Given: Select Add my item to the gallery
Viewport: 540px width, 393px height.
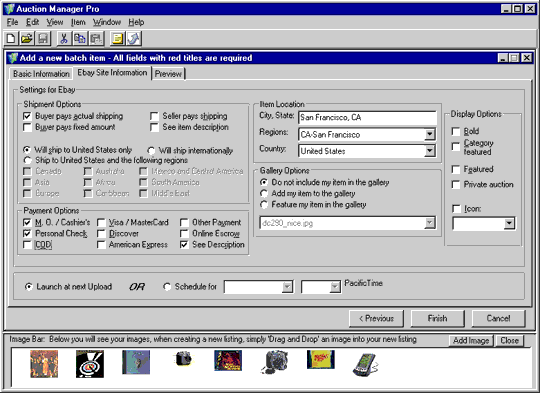Looking at the screenshot, I should [x=264, y=194].
